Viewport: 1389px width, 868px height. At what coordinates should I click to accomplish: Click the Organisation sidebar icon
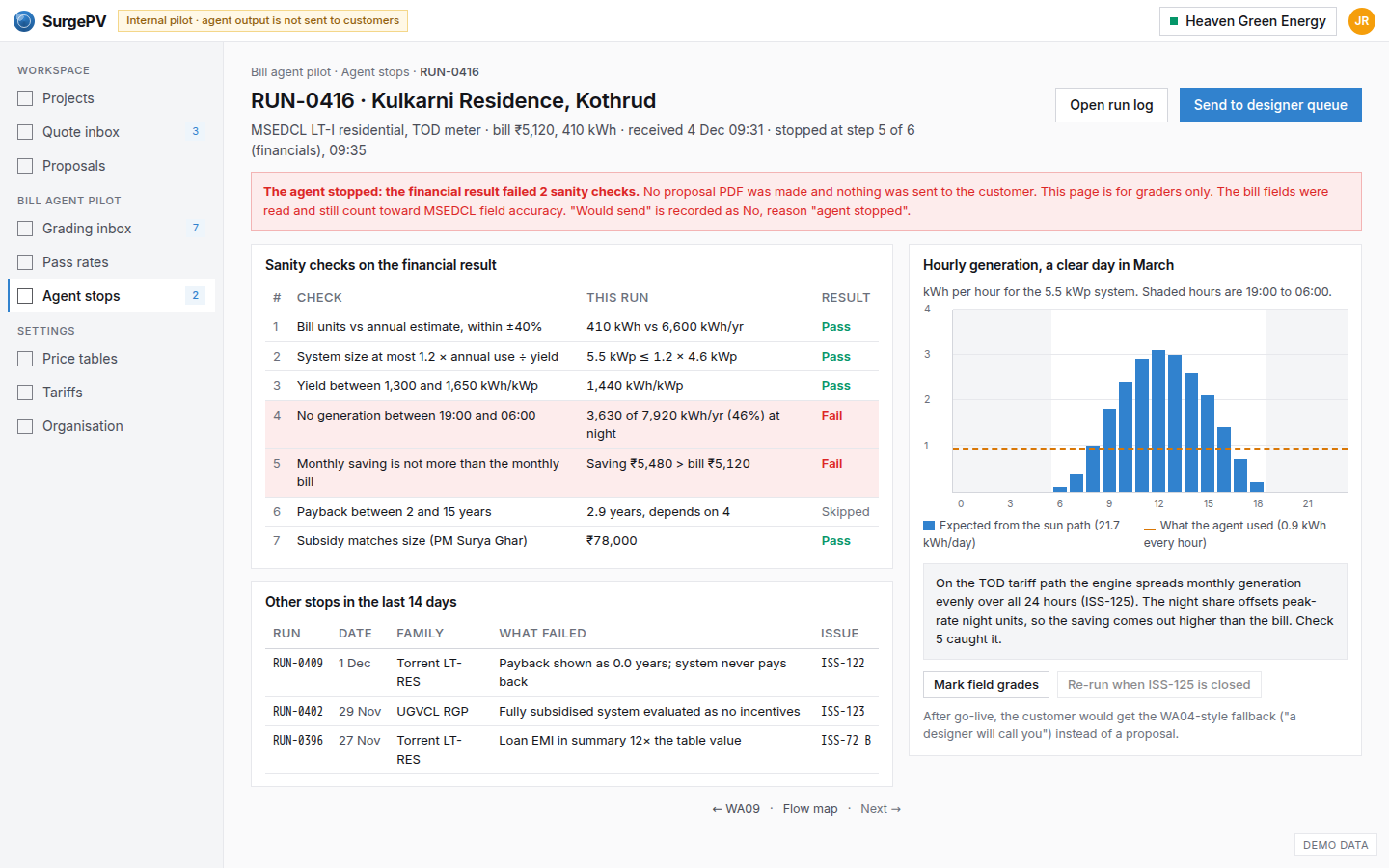point(25,426)
